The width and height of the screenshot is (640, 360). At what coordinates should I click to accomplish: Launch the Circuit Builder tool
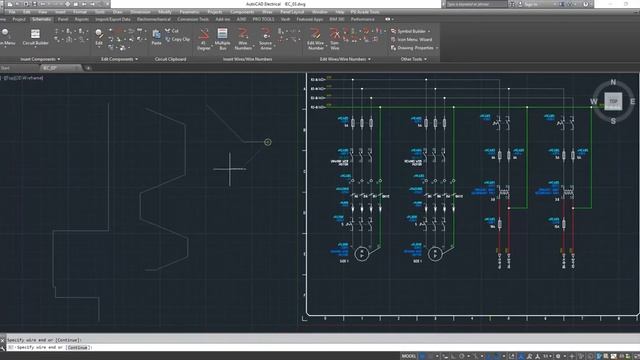click(x=35, y=37)
